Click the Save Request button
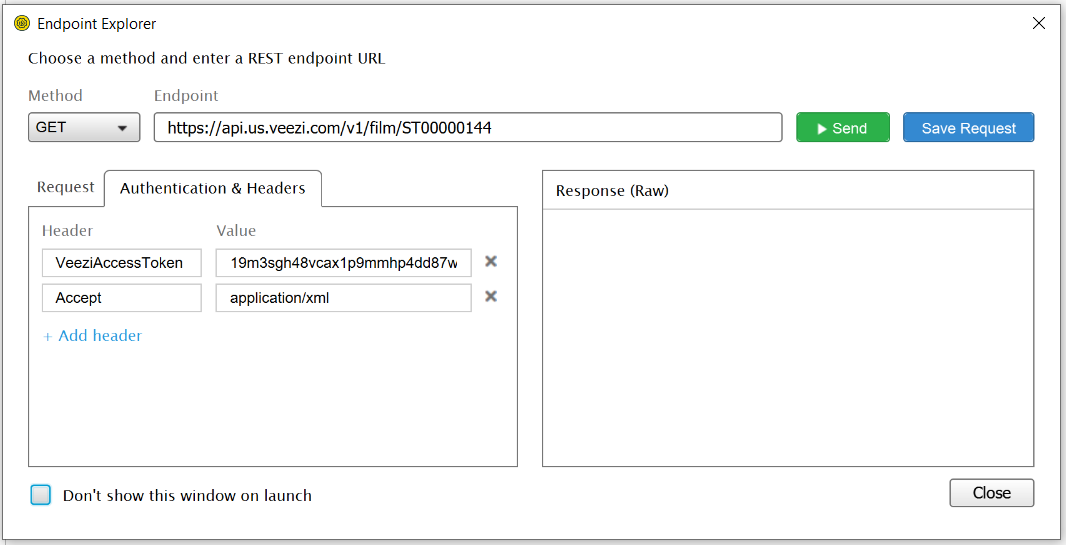This screenshot has width=1066, height=545. pos(968,127)
